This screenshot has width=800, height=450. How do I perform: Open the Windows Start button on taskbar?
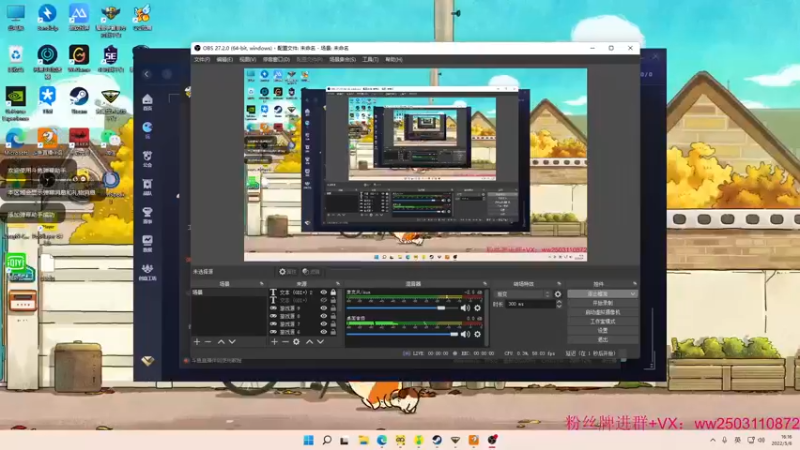tap(309, 440)
